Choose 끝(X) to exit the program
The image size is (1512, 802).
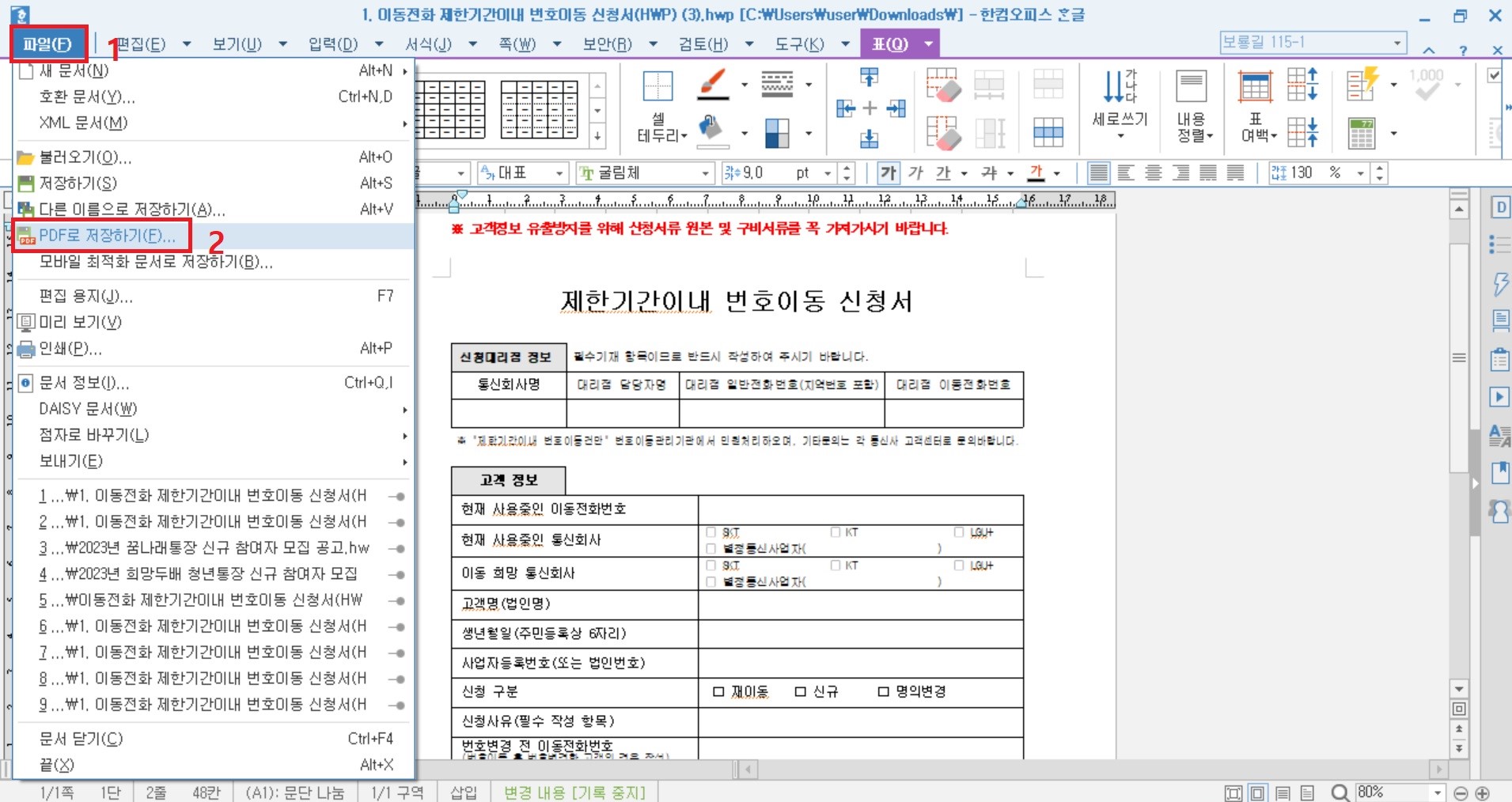tap(214, 765)
